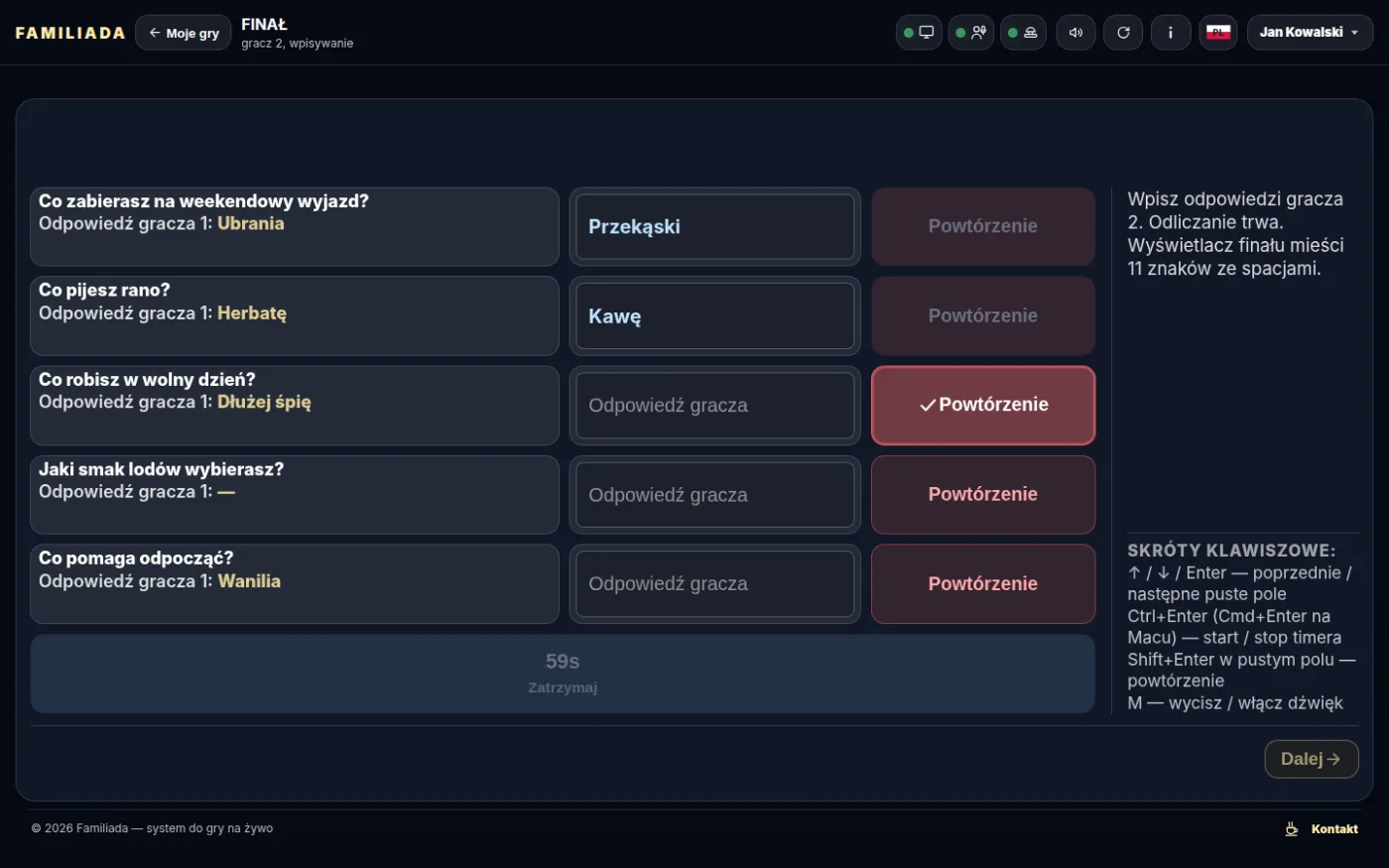Screen dimensions: 1389x868
Task: Click the Dalej next button
Action: pyautogui.click(x=1311, y=759)
